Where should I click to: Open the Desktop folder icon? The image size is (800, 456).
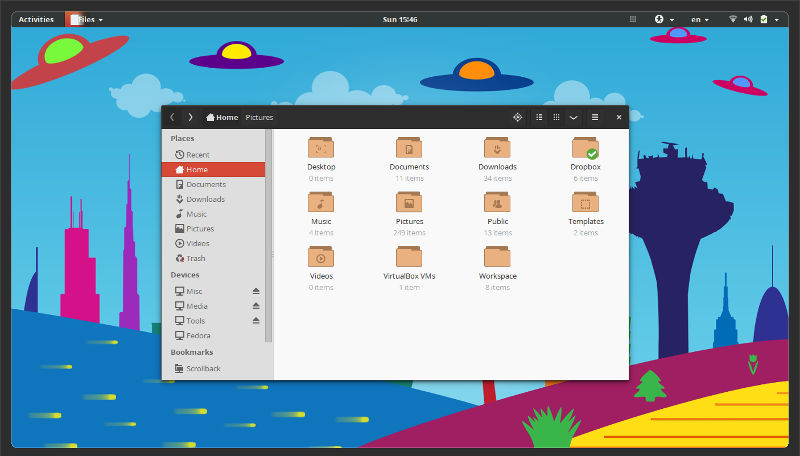click(x=321, y=147)
